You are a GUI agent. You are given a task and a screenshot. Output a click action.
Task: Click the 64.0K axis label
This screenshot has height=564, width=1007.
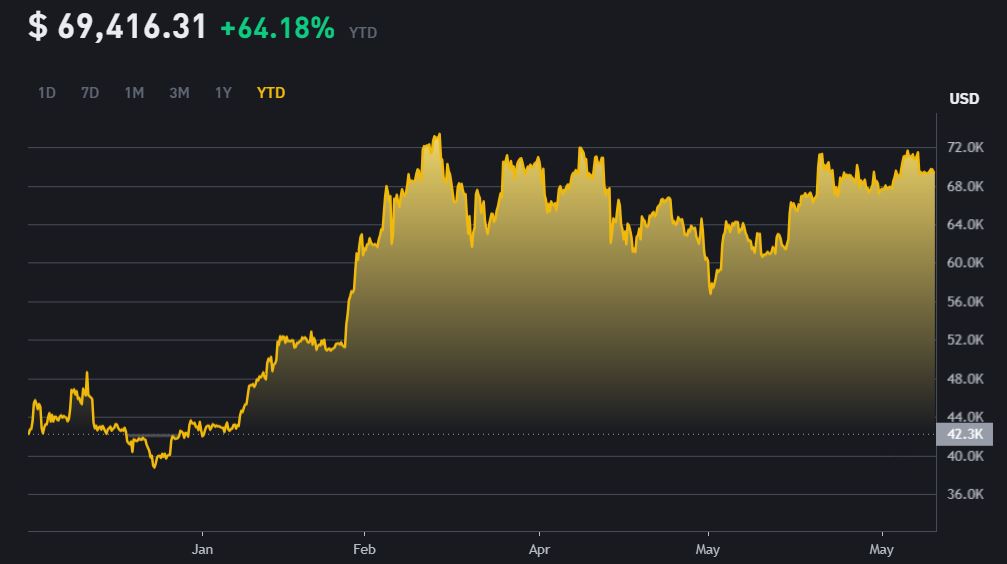coord(965,224)
